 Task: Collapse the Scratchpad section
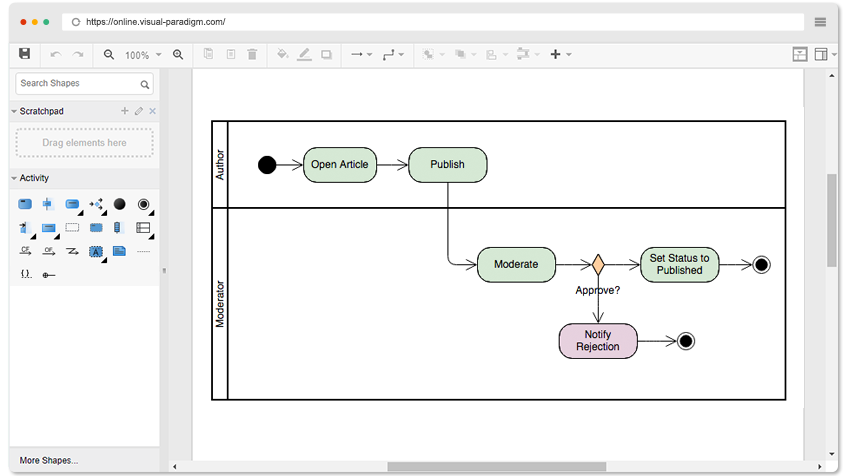coord(14,111)
